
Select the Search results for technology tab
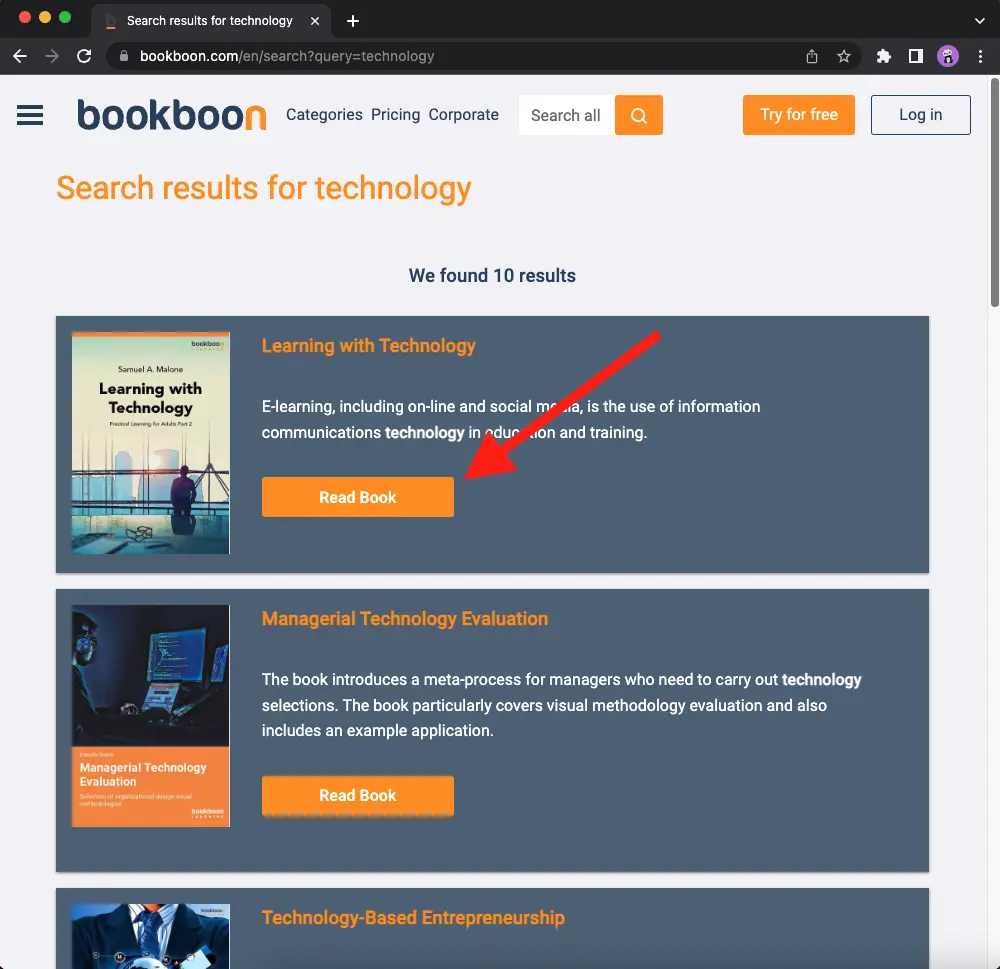210,21
